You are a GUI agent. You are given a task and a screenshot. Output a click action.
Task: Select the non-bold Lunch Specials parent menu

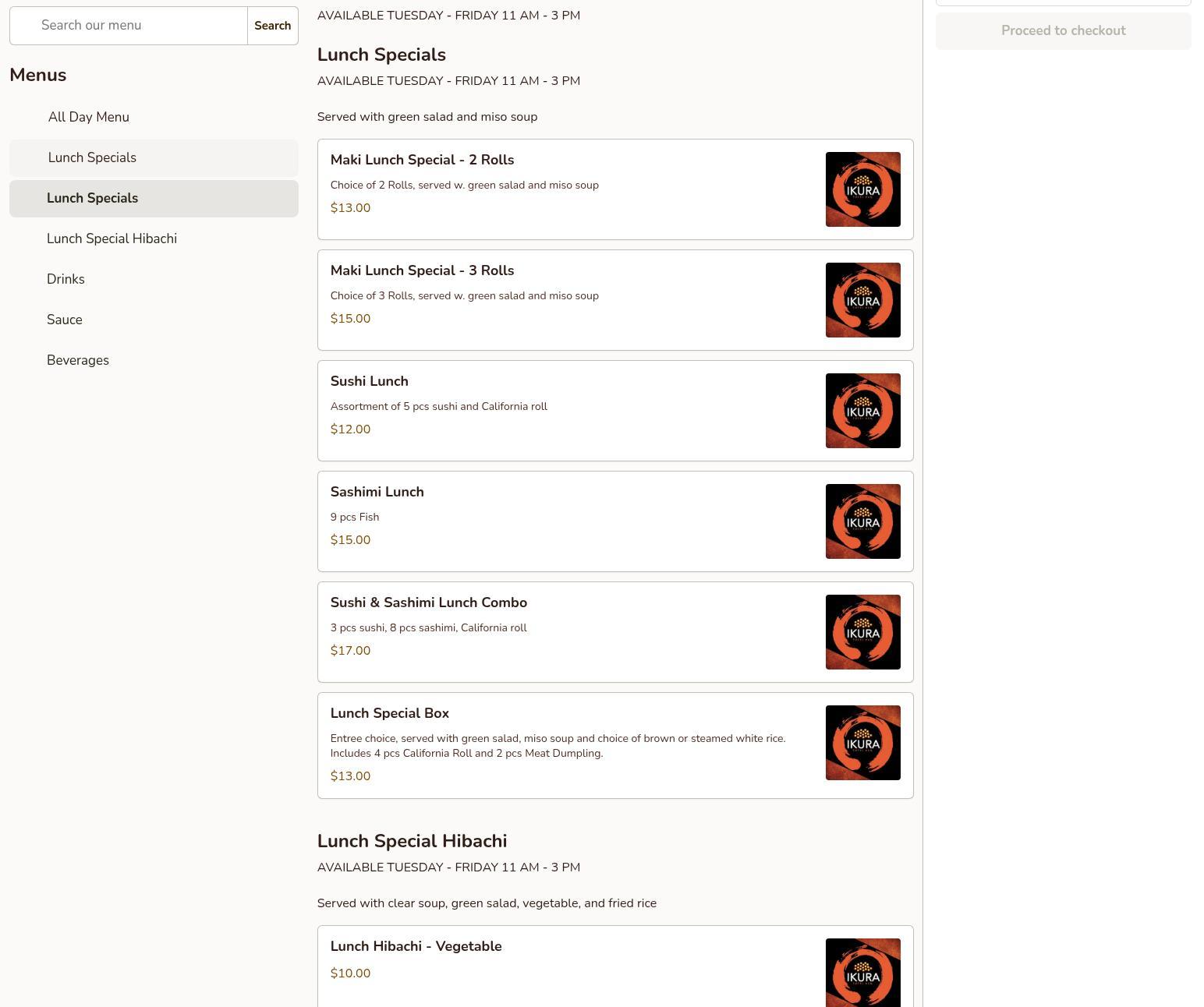point(92,158)
